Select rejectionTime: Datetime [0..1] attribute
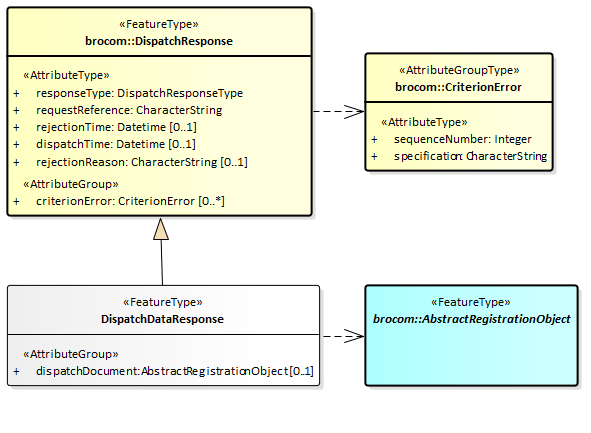Viewport: 591px width, 433px height. pos(116,127)
